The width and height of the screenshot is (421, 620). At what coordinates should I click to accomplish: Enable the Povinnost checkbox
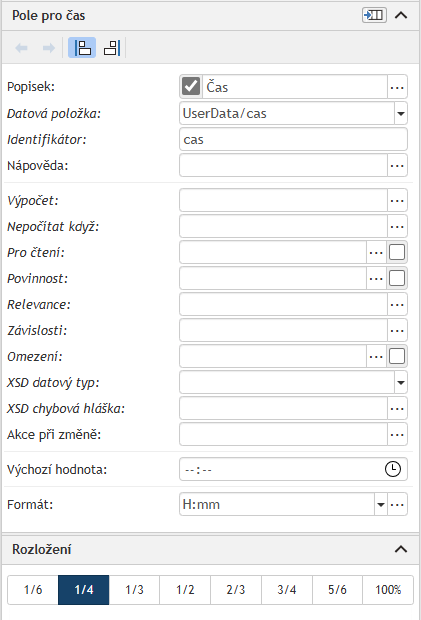397,278
